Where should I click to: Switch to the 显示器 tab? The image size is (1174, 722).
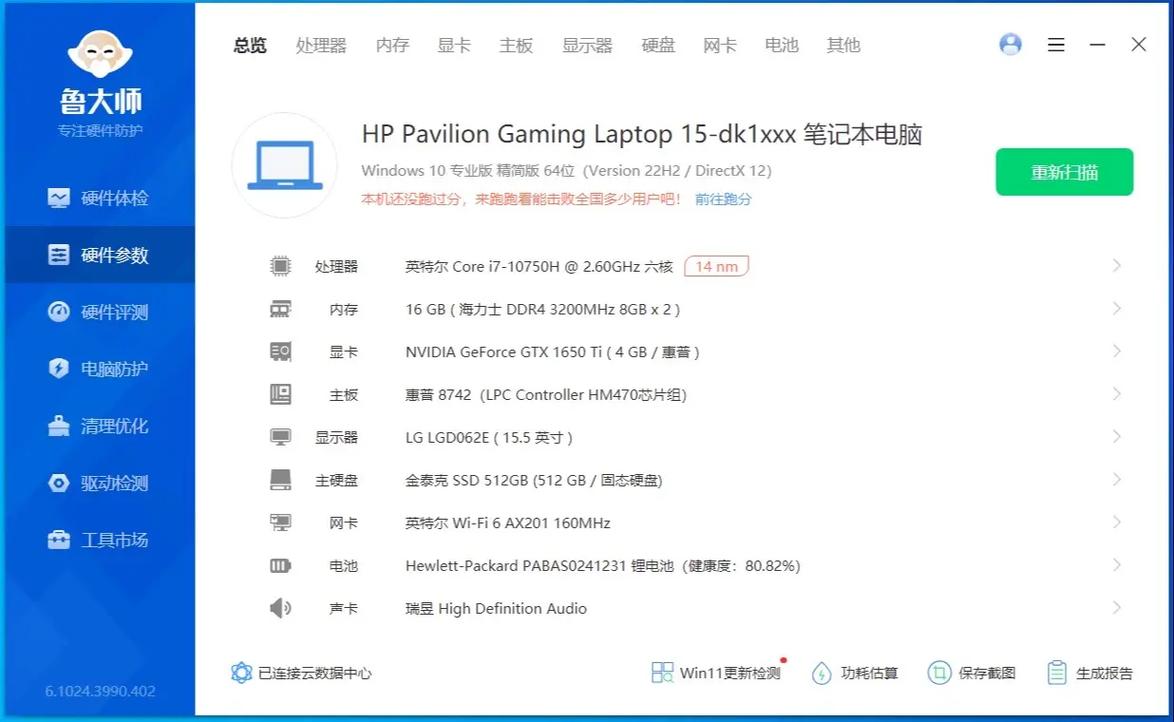pos(588,45)
